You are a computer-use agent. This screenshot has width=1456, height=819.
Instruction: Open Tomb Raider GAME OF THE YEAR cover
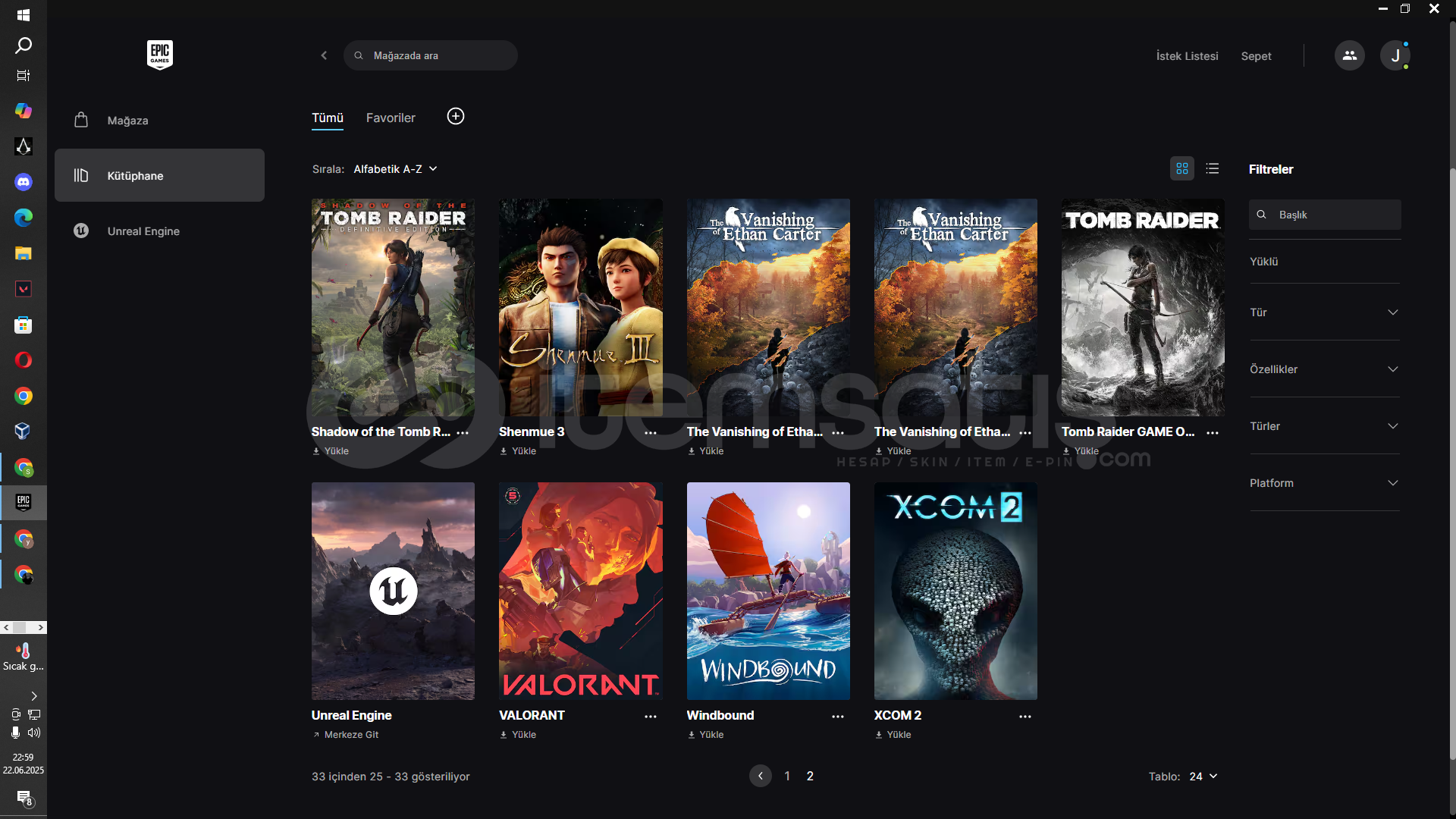[1143, 307]
